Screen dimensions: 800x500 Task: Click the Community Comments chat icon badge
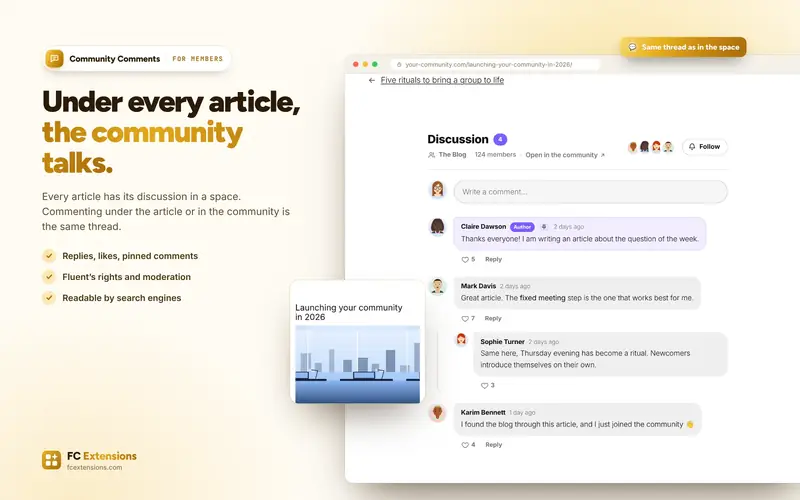54,59
